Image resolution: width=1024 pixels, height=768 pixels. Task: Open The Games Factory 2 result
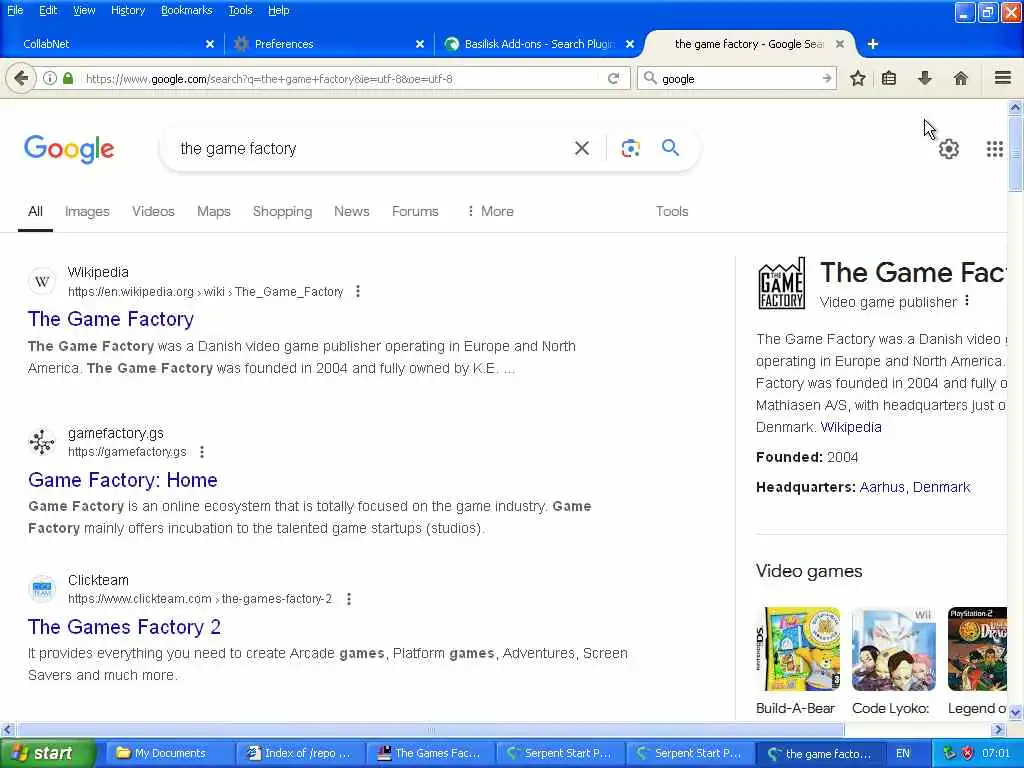click(x=124, y=626)
